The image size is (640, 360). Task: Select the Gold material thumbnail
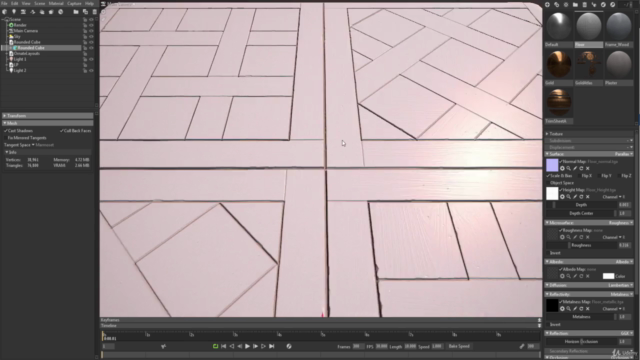tap(559, 64)
